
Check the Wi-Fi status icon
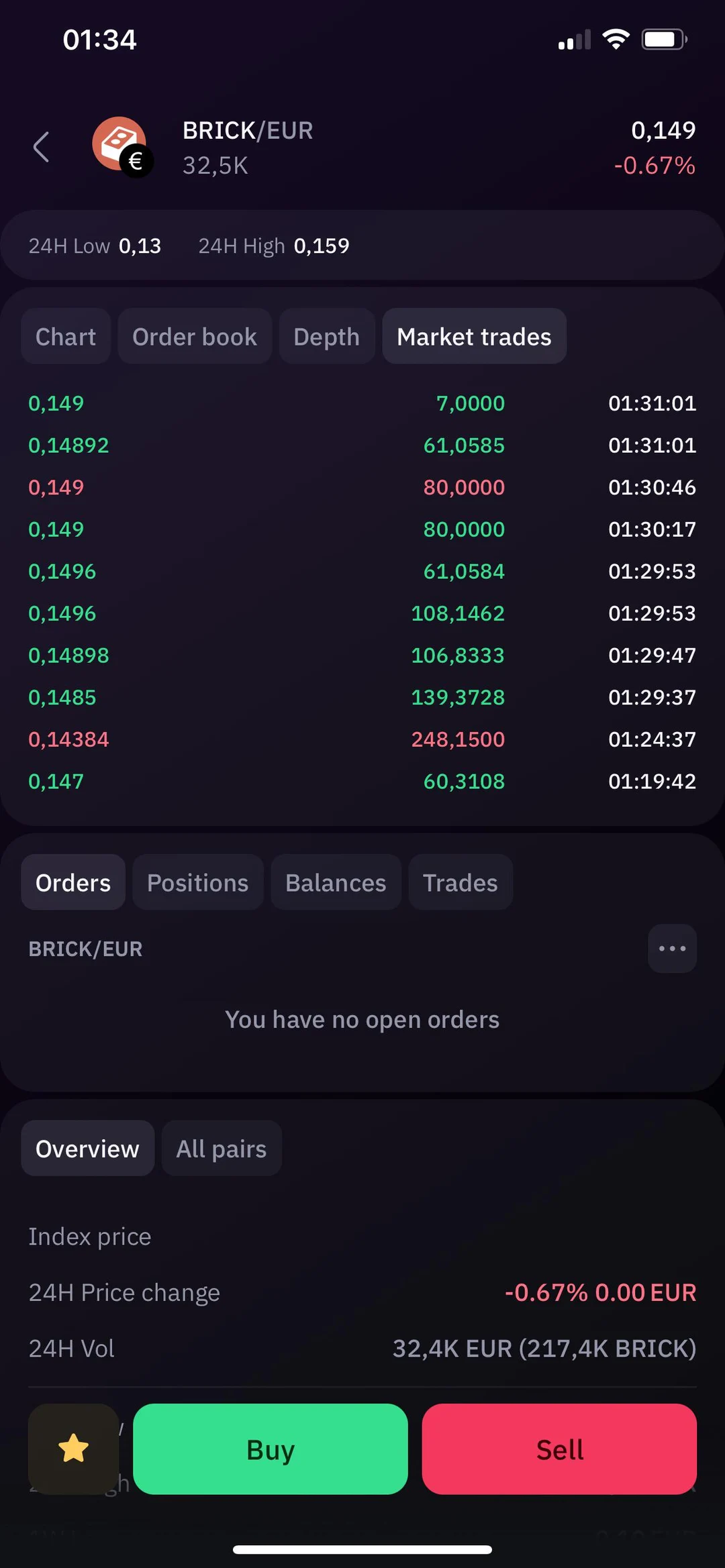coord(616,40)
